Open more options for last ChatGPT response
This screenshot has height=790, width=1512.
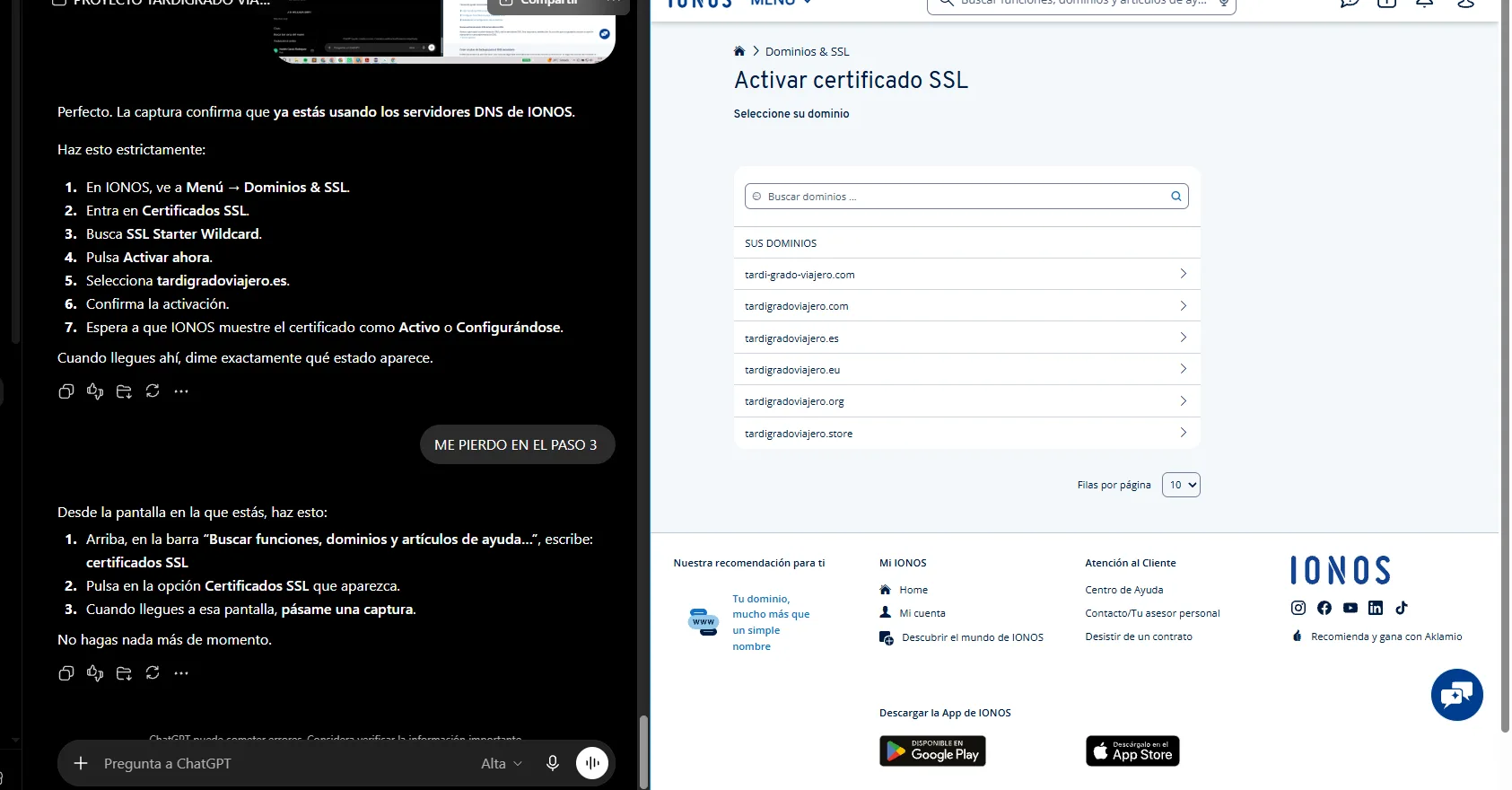pyautogui.click(x=181, y=673)
